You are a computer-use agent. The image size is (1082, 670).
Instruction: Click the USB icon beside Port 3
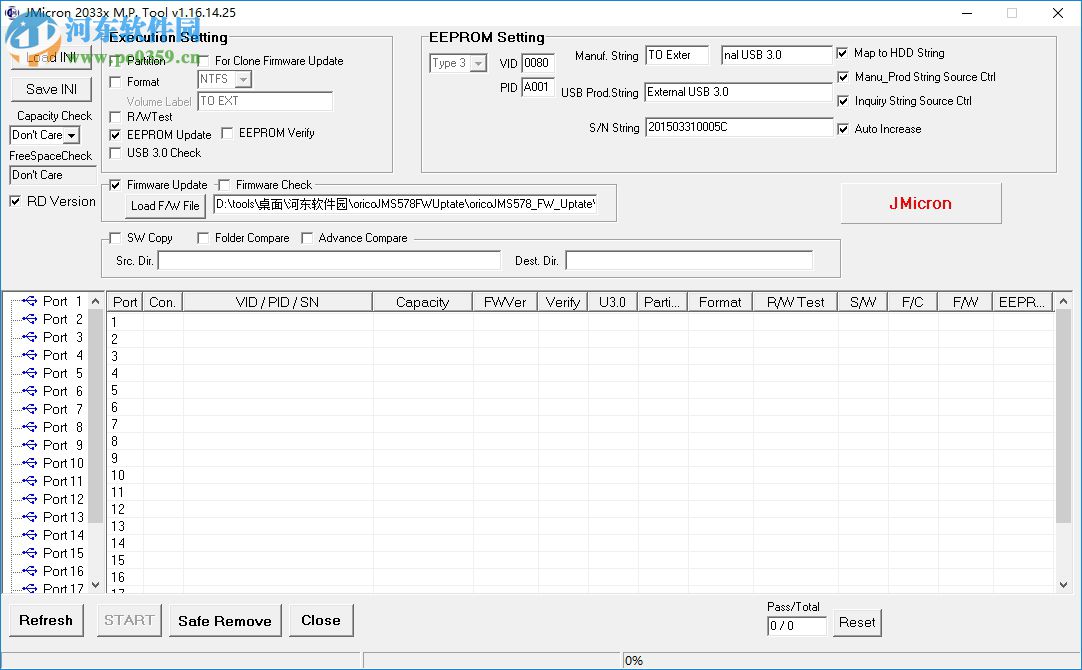click(30, 337)
